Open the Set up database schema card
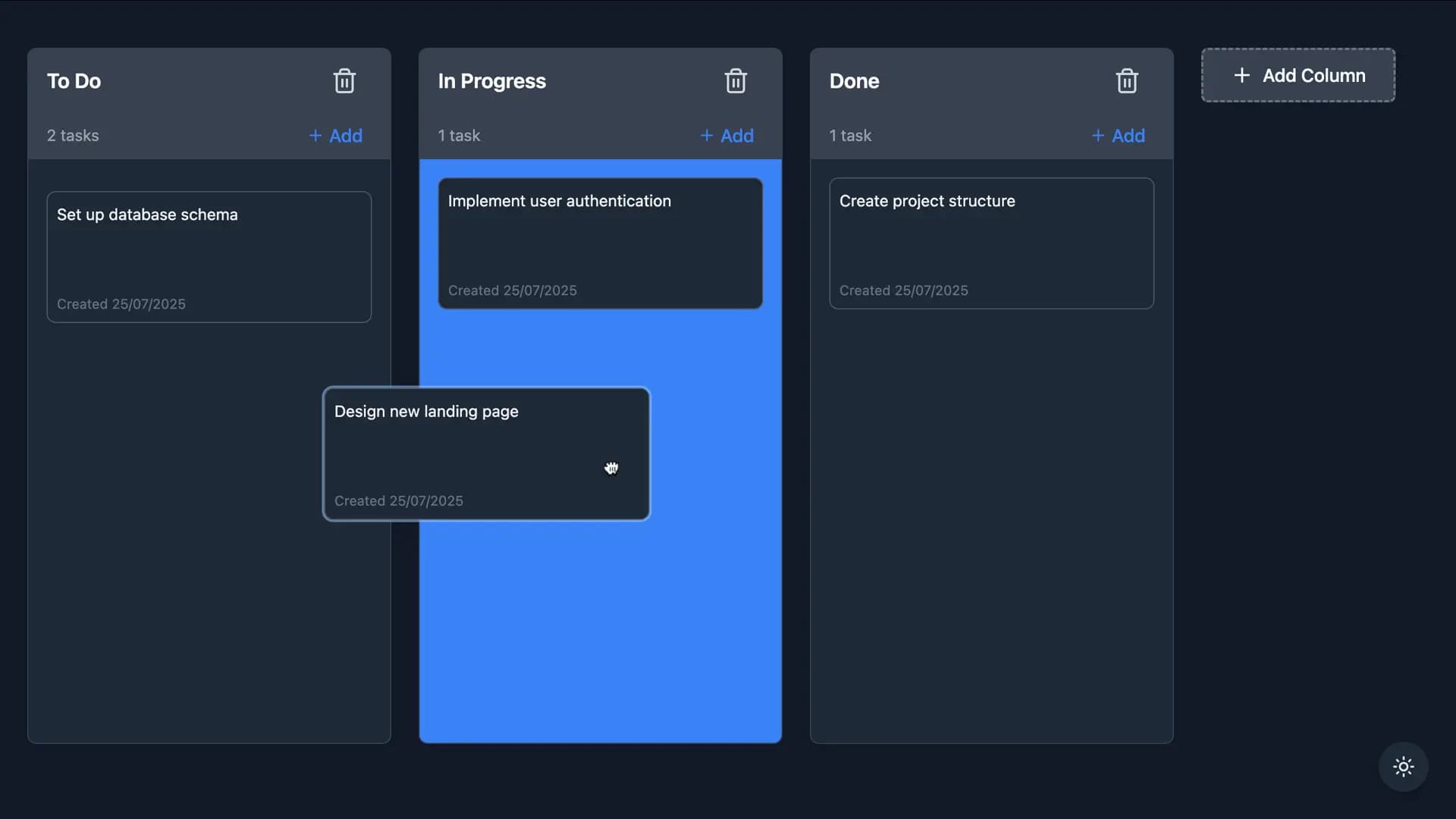Screen dimensions: 1456x819 coord(209,256)
